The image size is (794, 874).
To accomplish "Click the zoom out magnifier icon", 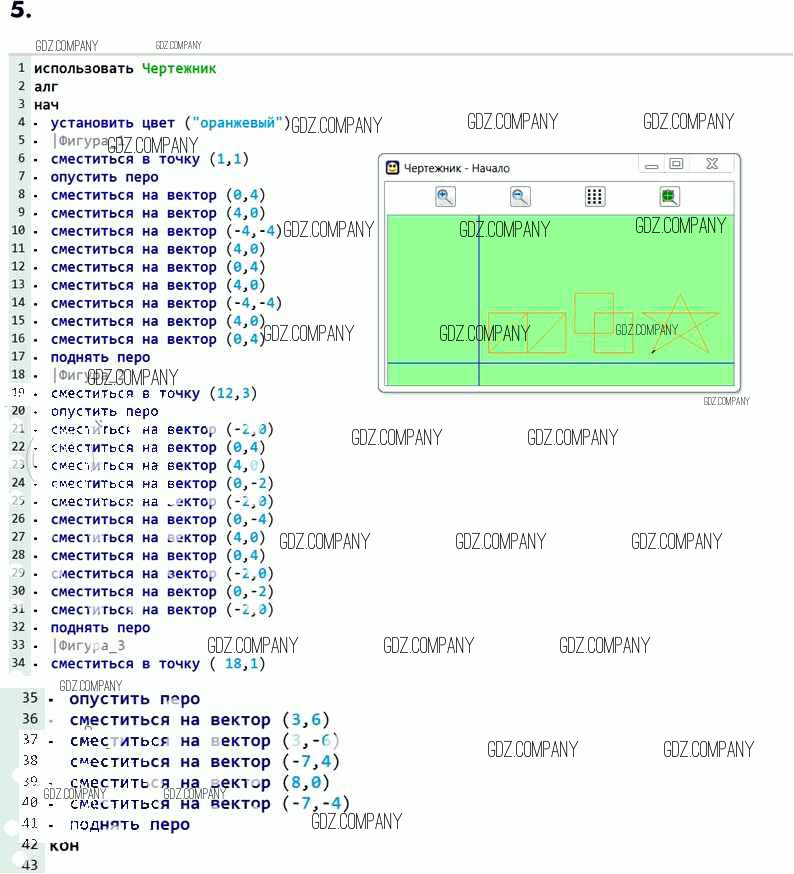I will pyautogui.click(x=520, y=197).
